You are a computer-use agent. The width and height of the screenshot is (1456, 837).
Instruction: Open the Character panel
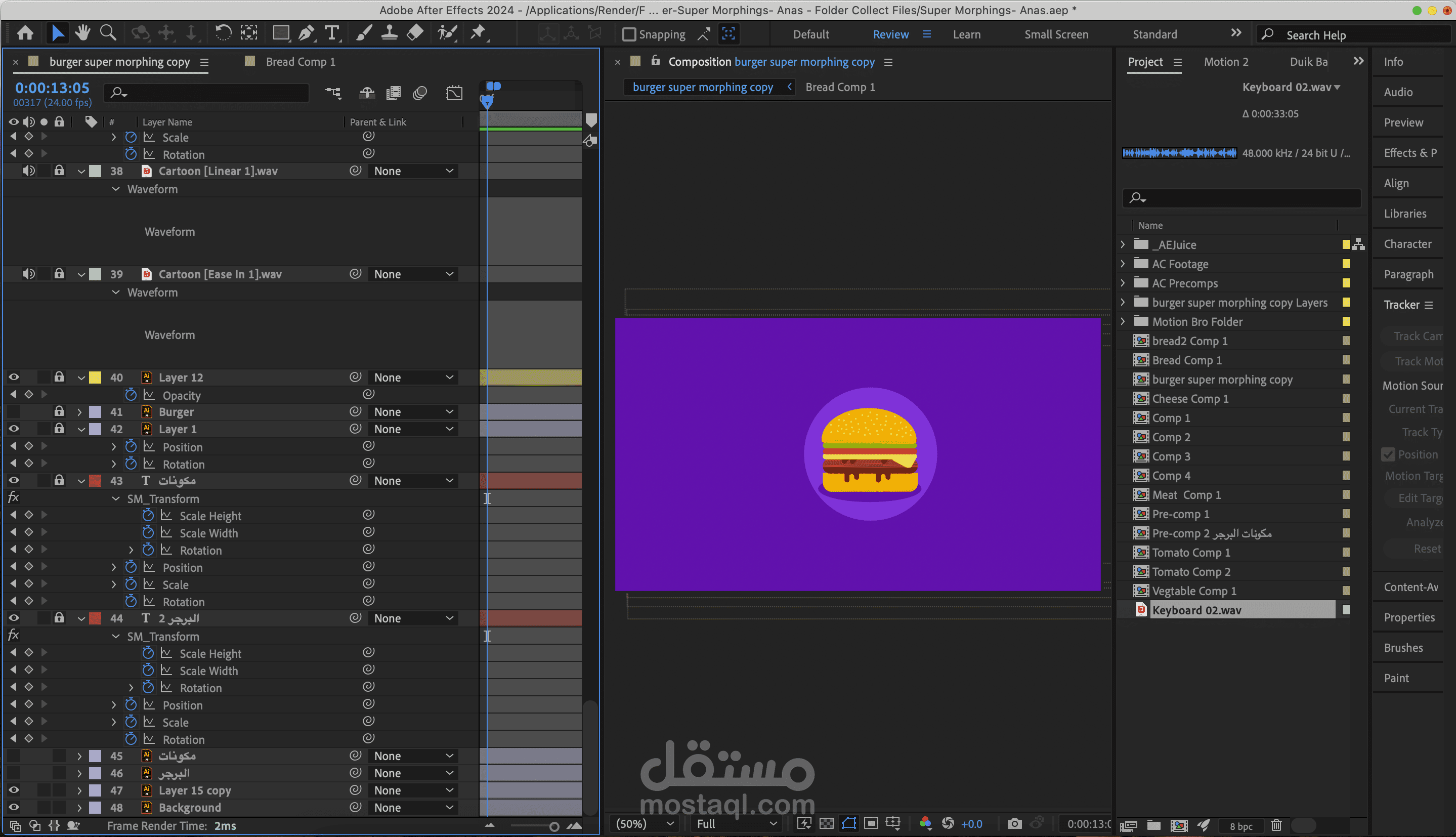[x=1407, y=244]
